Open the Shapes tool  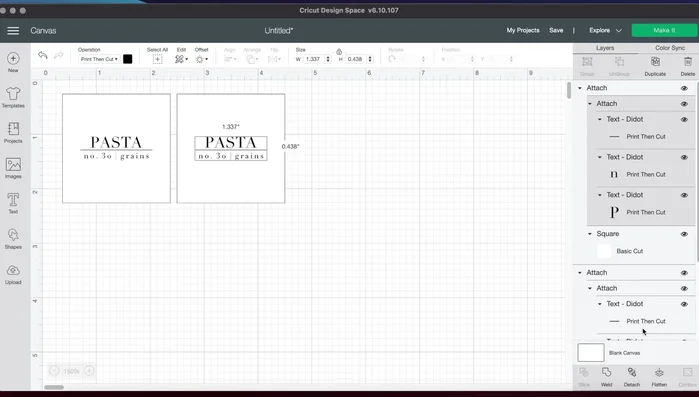(x=13, y=238)
